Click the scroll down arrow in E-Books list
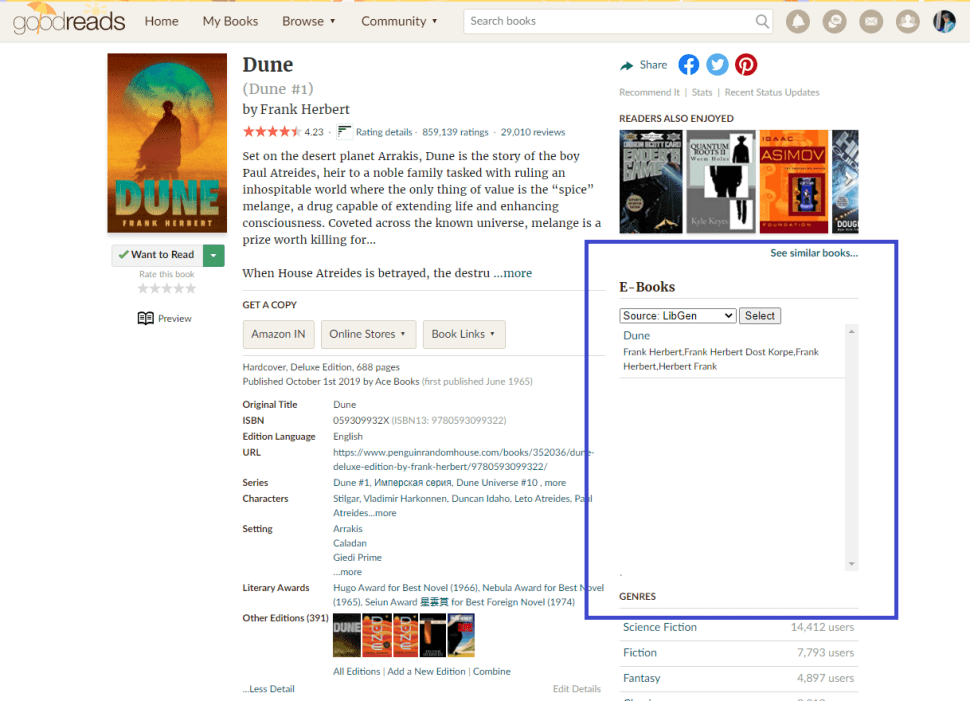The width and height of the screenshot is (970, 701). pos(852,564)
